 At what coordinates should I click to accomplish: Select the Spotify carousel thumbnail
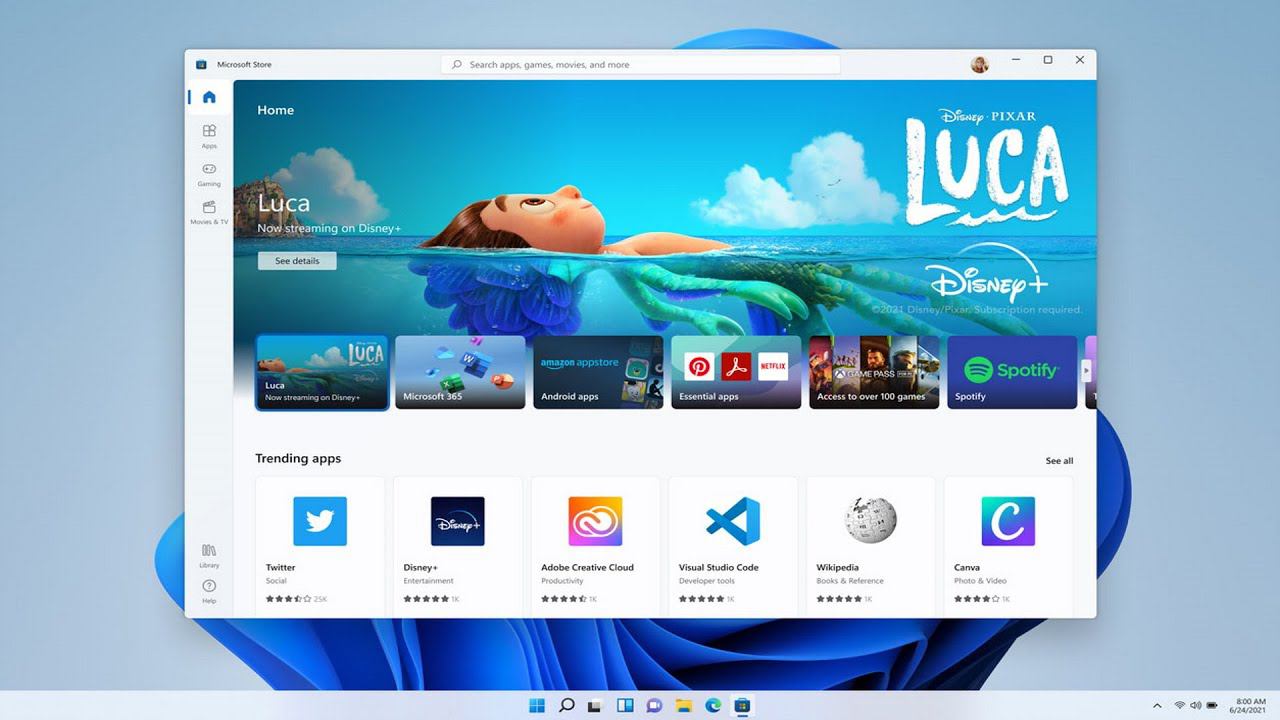point(1012,372)
